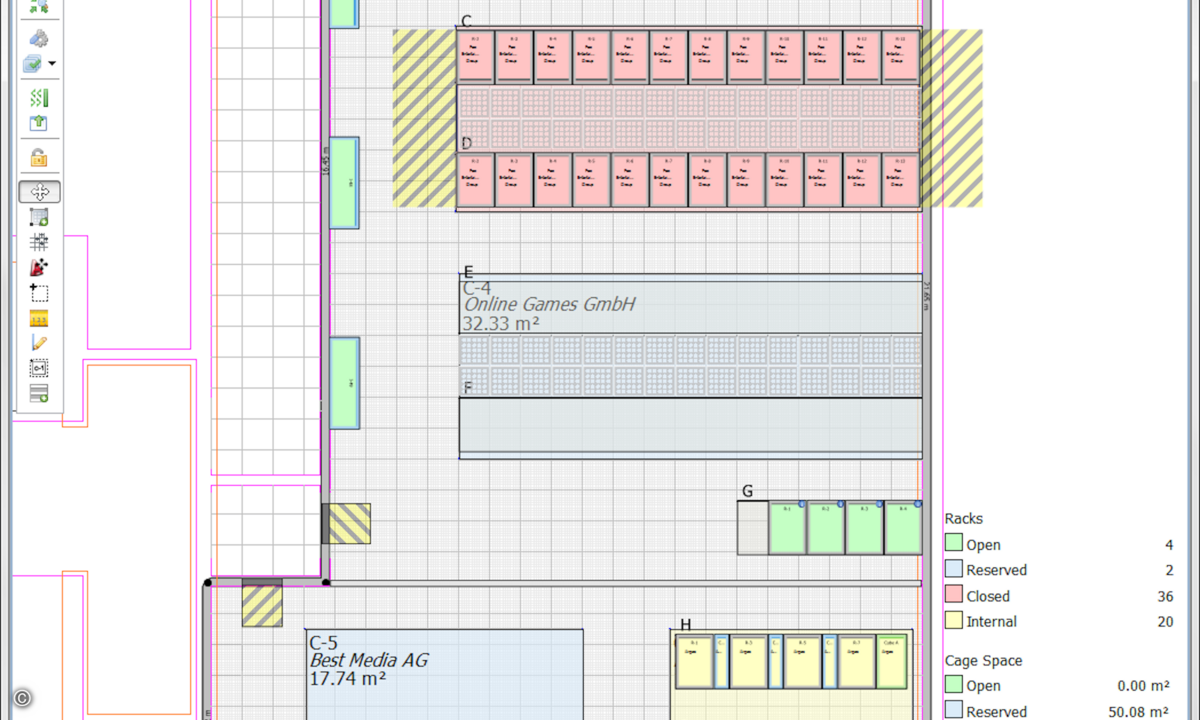Click the Internal yellow legend swatch
This screenshot has height=720, width=1200.
(x=954, y=621)
